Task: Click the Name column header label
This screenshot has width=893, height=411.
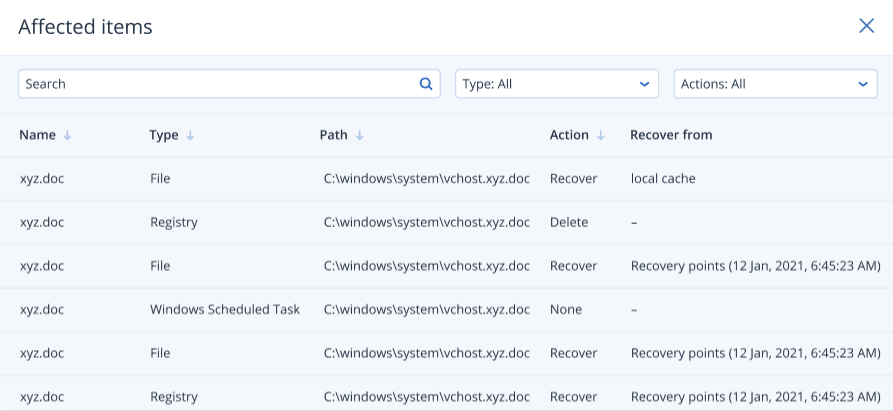Action: (37, 135)
